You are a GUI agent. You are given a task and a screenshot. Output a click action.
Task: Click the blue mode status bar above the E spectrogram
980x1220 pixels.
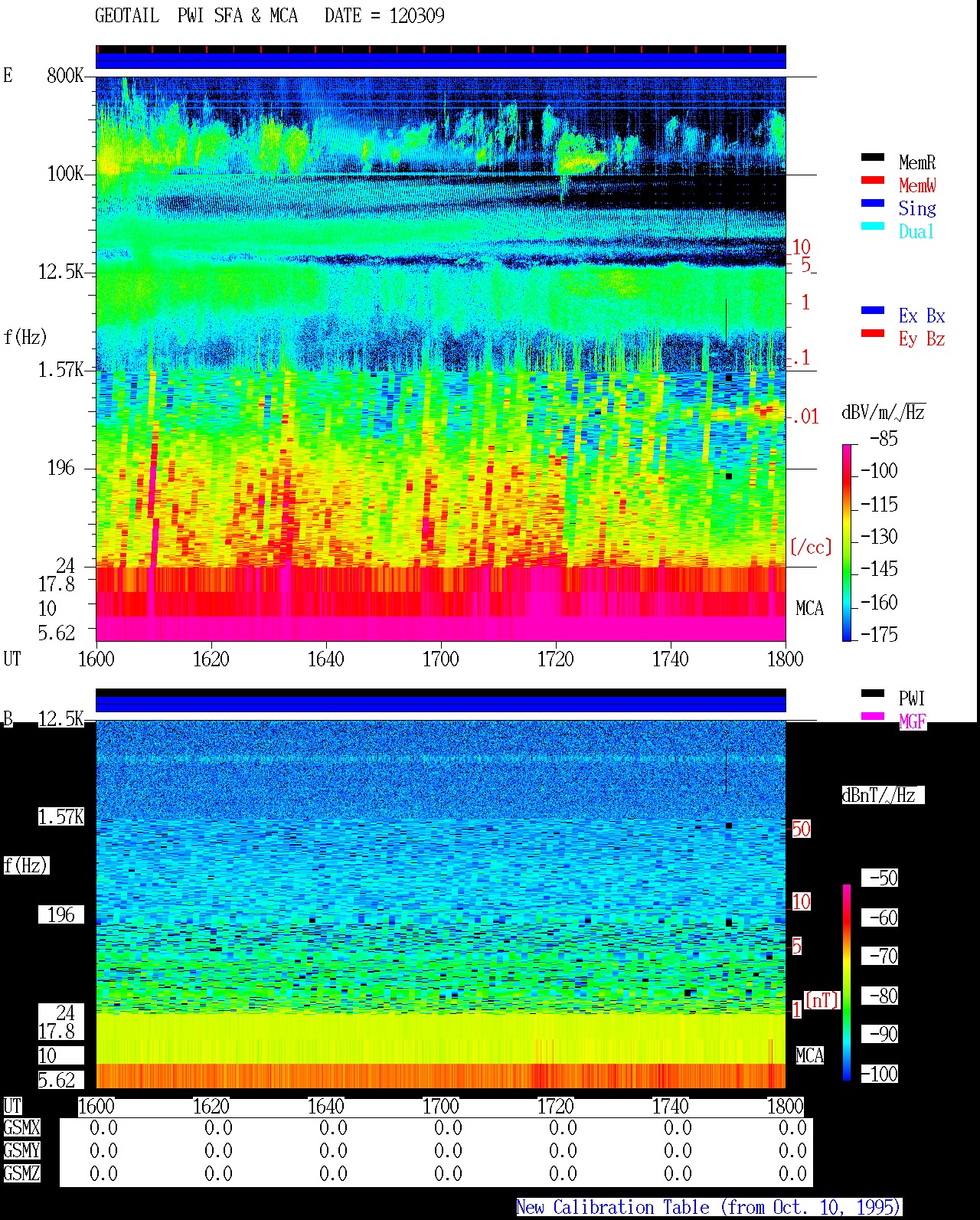pos(440,61)
